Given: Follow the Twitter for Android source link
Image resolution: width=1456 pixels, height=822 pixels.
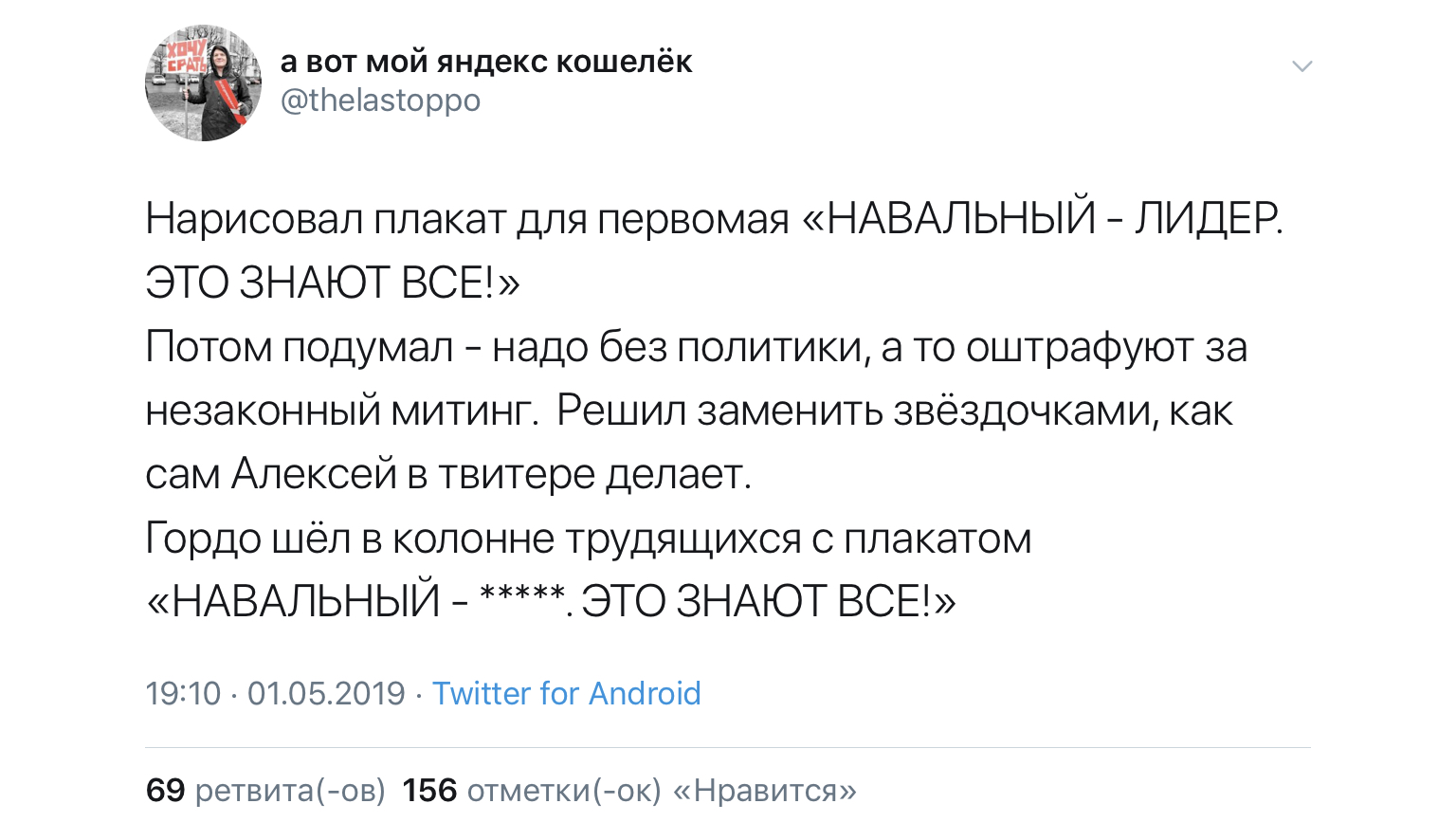Looking at the screenshot, I should pyautogui.click(x=567, y=694).
